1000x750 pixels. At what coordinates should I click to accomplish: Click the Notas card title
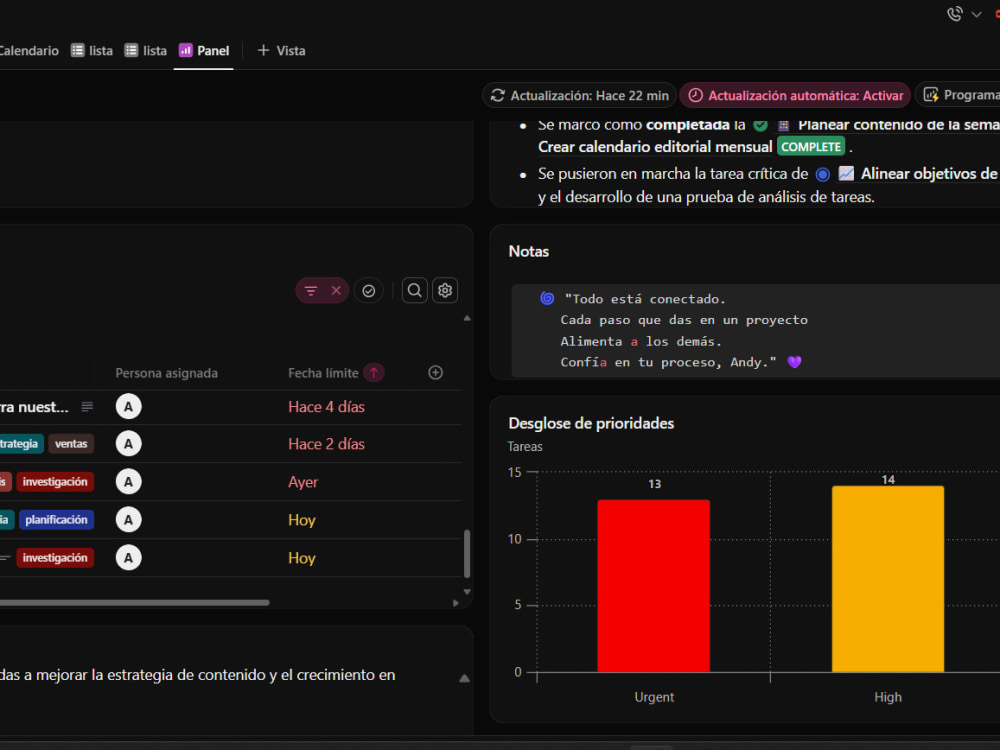coord(529,251)
